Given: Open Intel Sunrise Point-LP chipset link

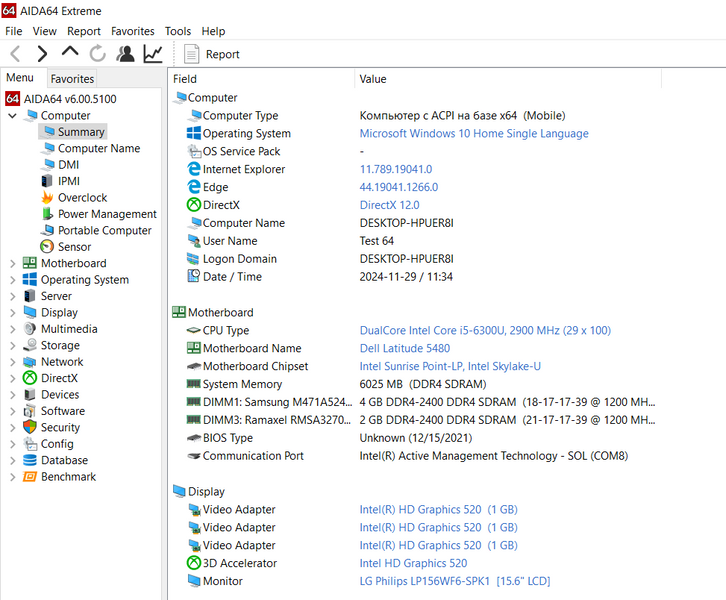Looking at the screenshot, I should [x=450, y=366].
